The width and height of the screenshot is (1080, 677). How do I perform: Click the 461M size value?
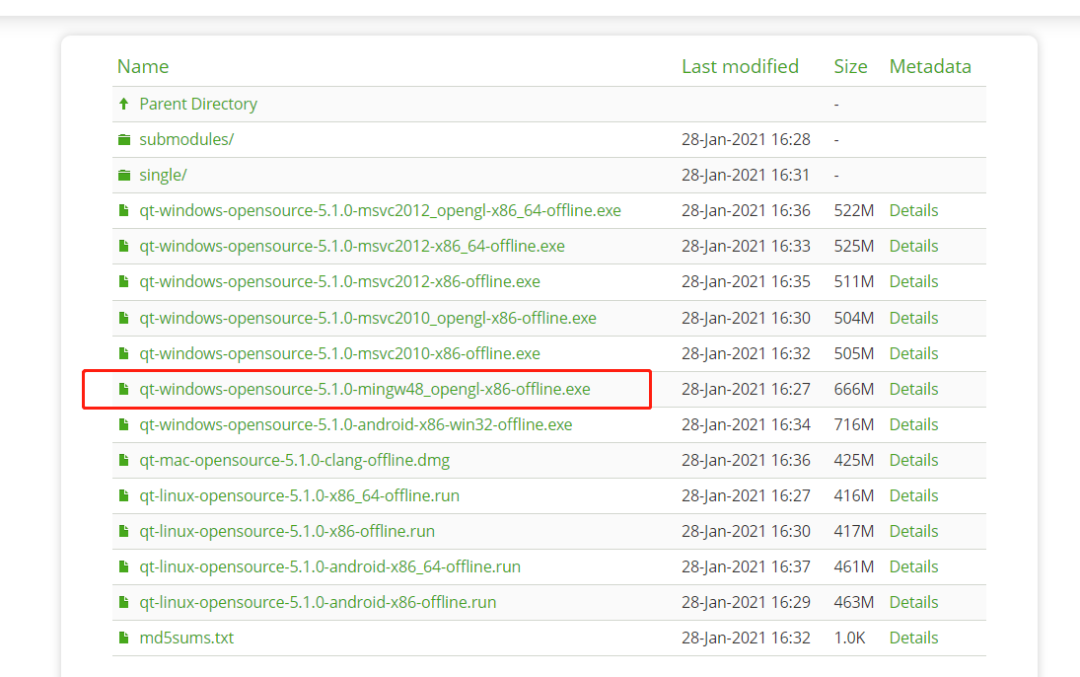point(854,567)
